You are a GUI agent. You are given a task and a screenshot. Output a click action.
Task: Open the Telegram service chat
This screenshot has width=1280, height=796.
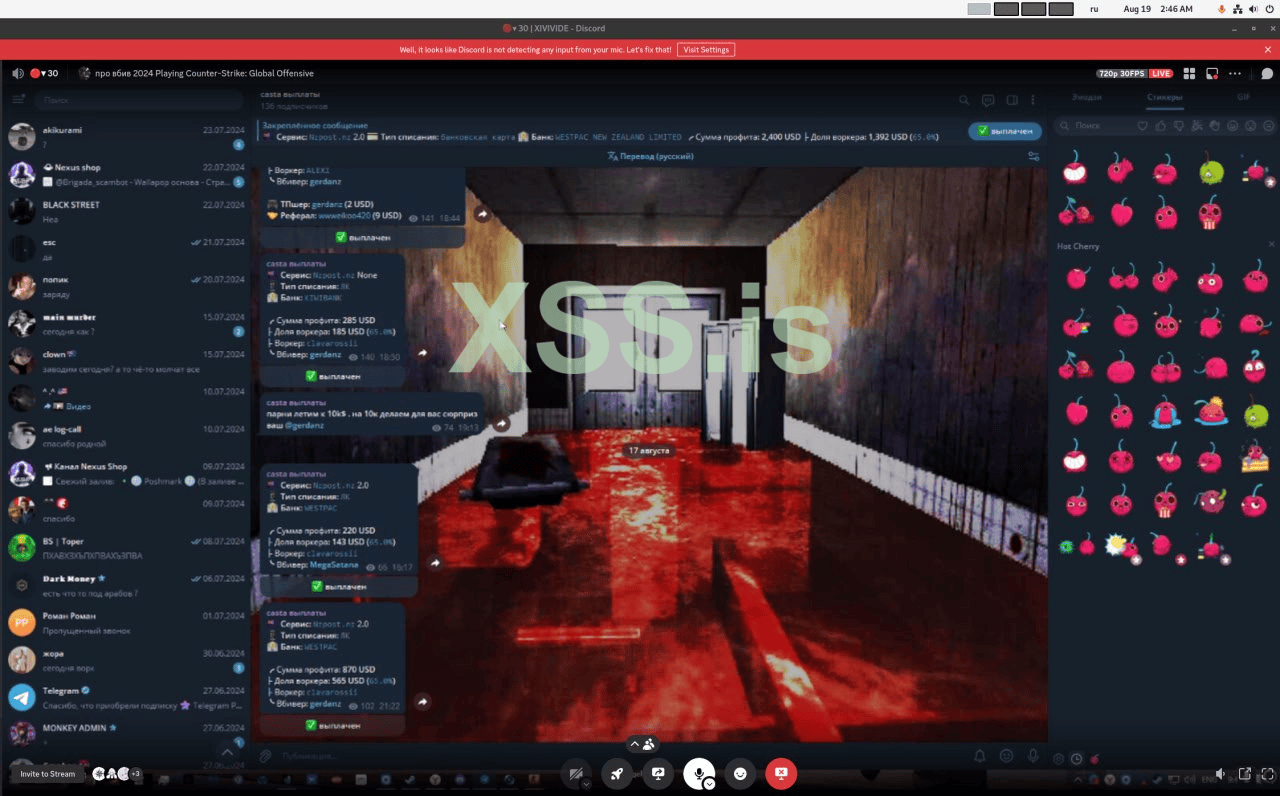coord(125,697)
